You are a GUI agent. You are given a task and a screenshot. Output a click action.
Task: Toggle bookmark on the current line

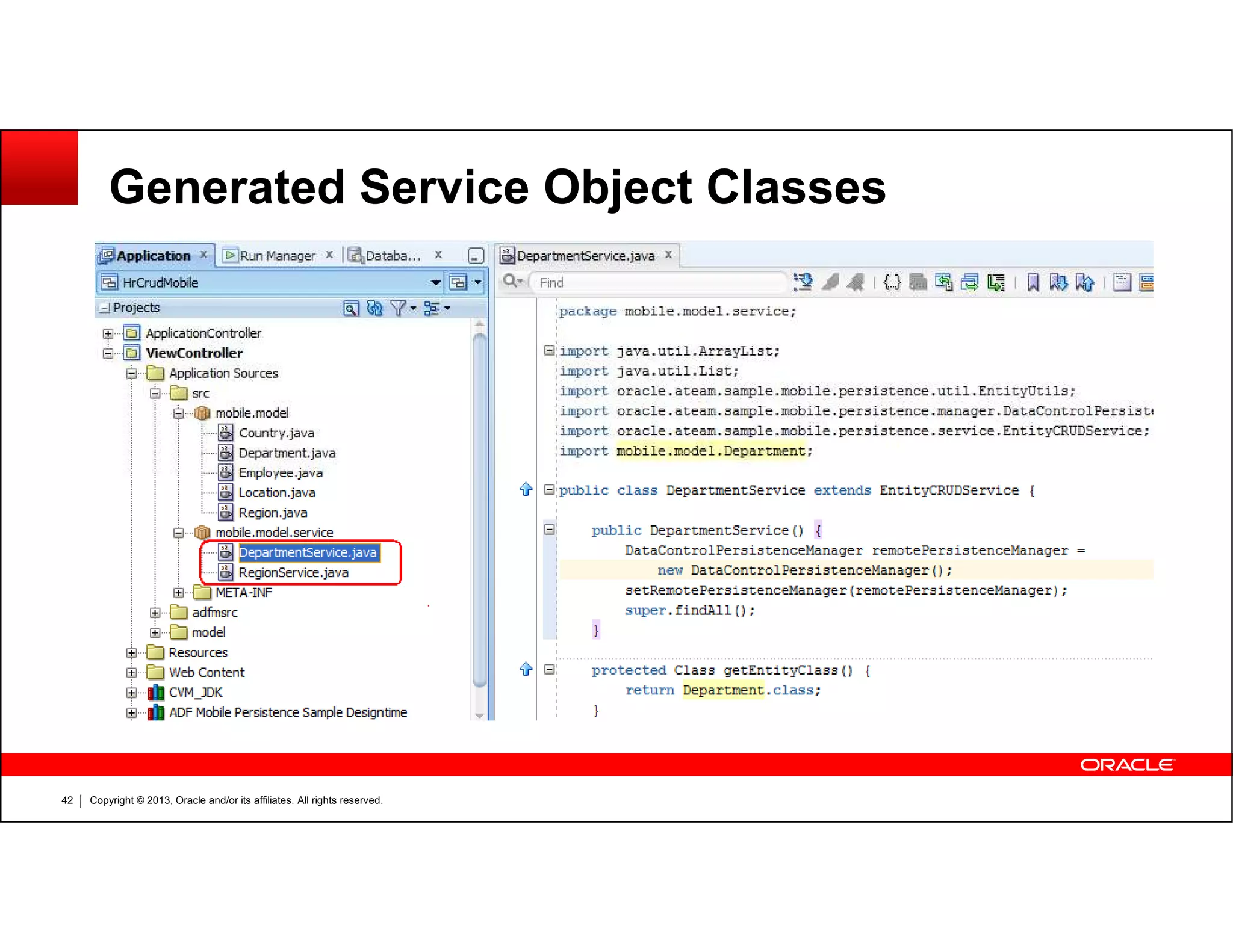tap(1033, 282)
